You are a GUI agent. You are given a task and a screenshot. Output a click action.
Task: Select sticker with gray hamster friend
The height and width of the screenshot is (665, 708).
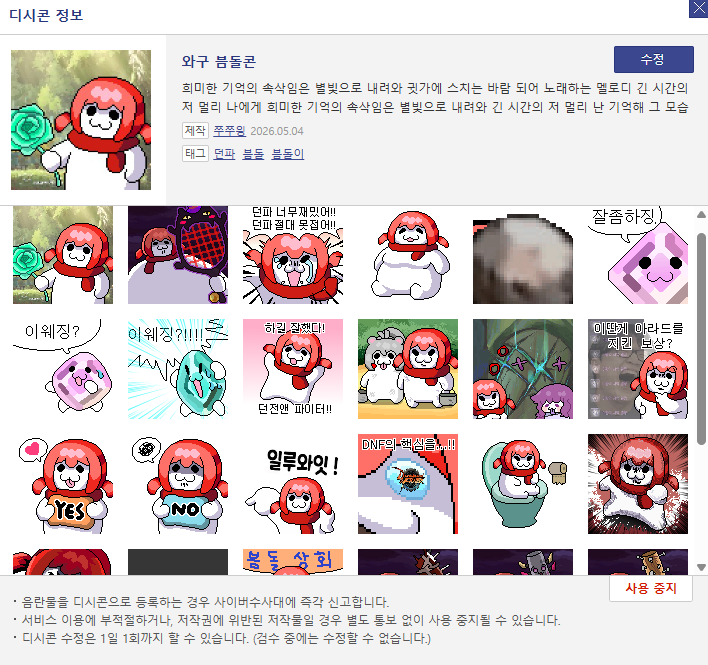click(408, 369)
